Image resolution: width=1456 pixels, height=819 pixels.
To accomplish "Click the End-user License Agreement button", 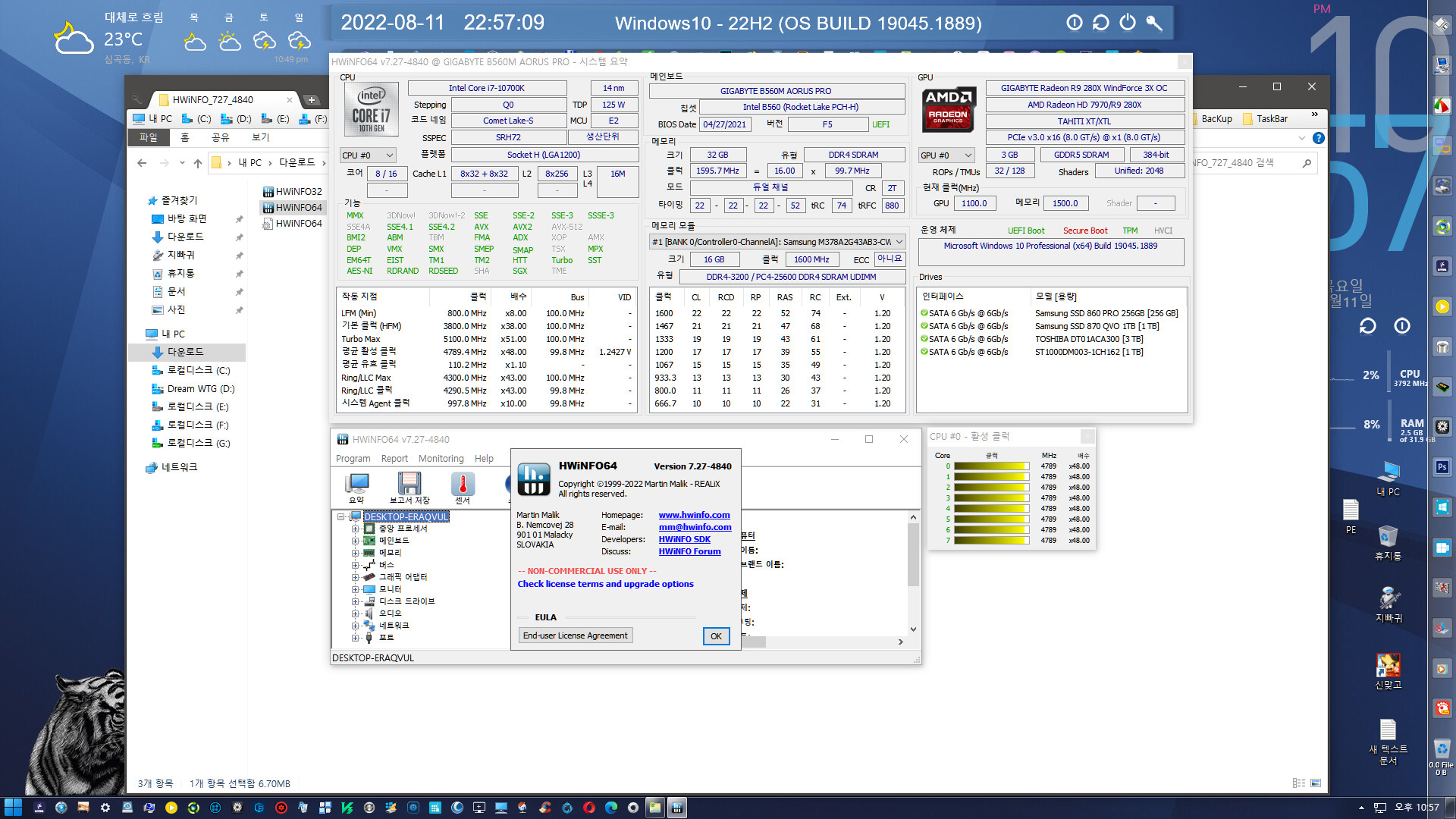I will [575, 635].
